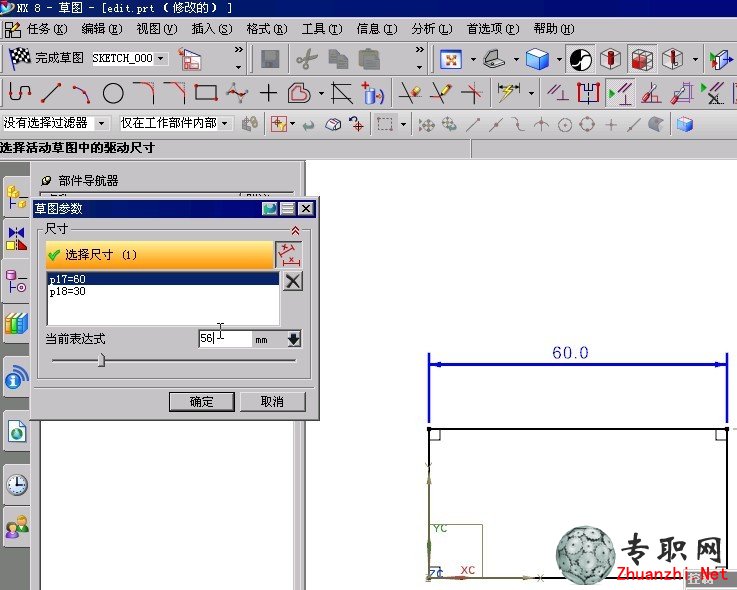737x590 pixels.
Task: Open the Part Navigator sidebar tab
Action: (x=16, y=281)
